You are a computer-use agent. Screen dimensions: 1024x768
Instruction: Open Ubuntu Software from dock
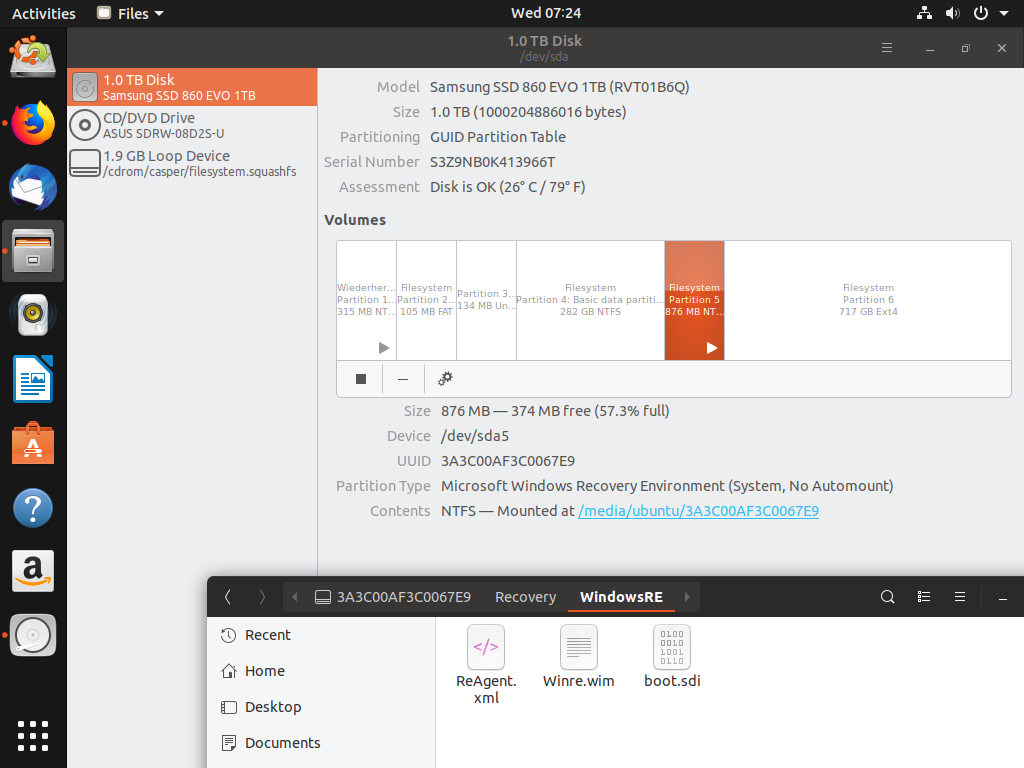pos(33,443)
